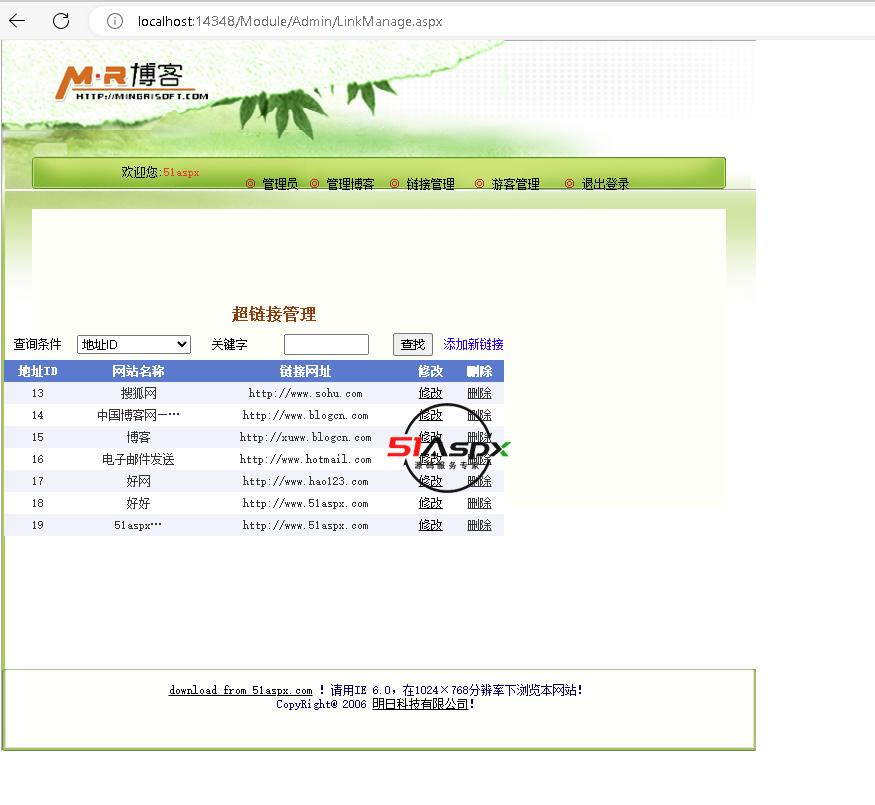Click 退出登录 to log out
Viewport: 875px width, 805px height.
[605, 184]
